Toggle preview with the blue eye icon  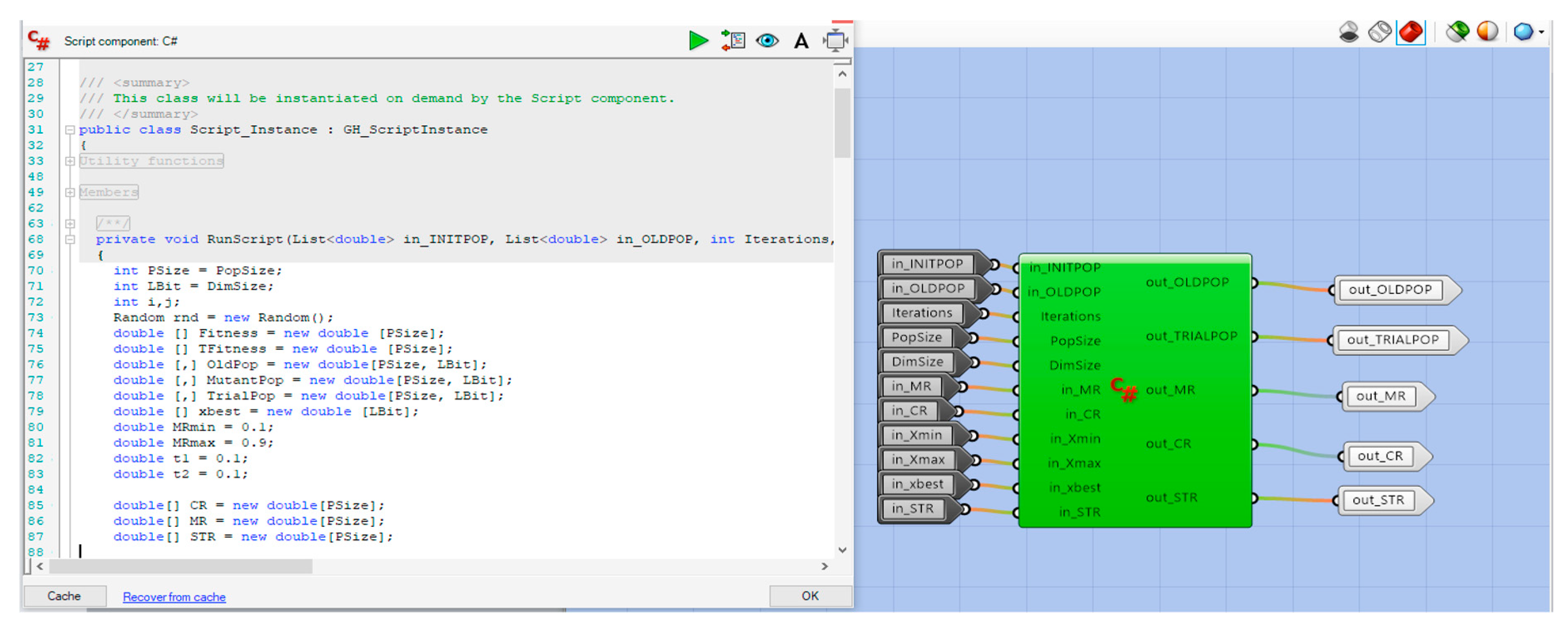[x=767, y=41]
